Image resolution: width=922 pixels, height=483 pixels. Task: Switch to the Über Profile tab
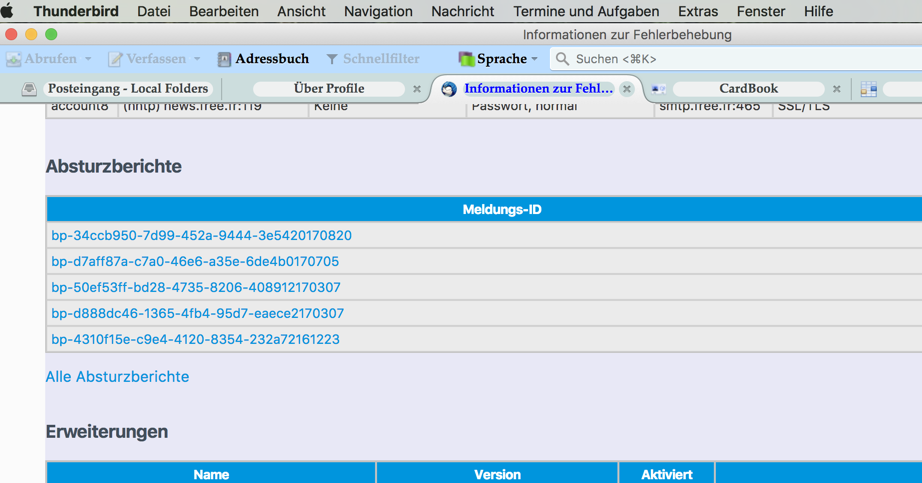(x=329, y=89)
